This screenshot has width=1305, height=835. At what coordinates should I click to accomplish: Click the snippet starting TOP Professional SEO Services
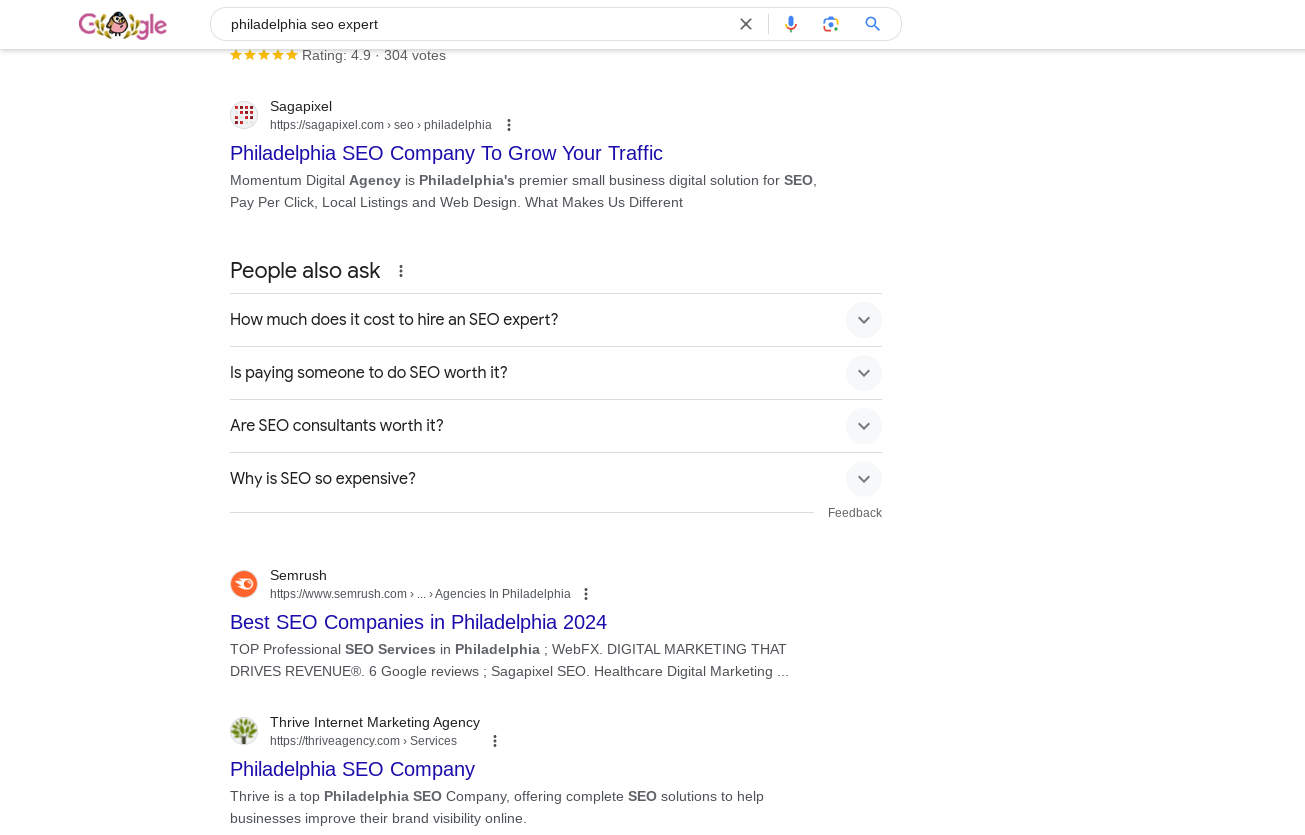509,660
